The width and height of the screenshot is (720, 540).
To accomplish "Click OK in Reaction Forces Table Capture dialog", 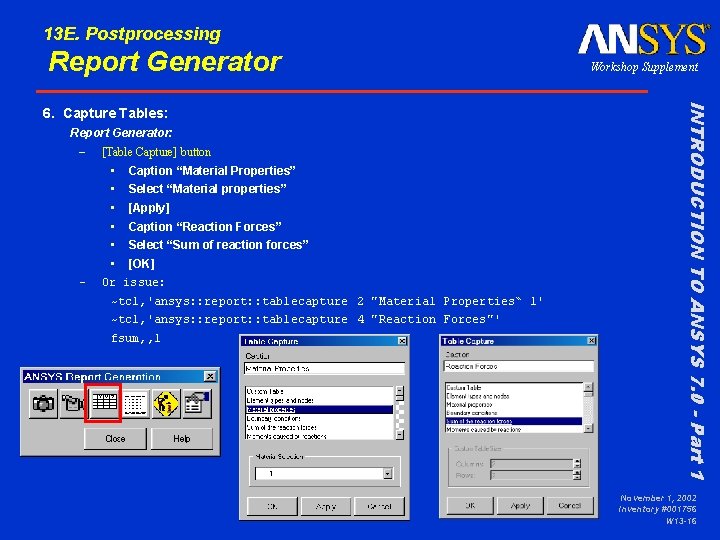I will (x=470, y=506).
